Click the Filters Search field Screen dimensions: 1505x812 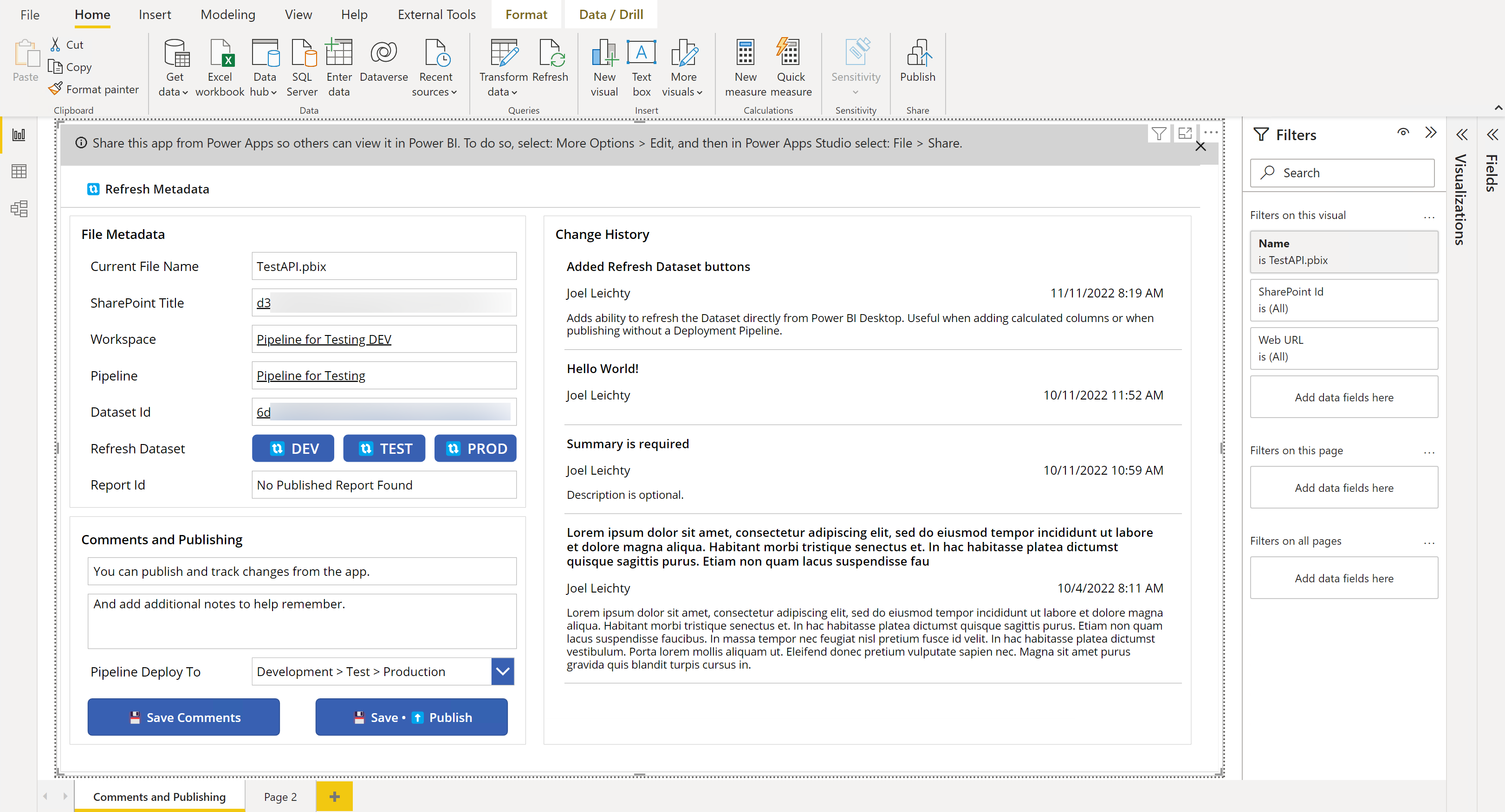1342,173
